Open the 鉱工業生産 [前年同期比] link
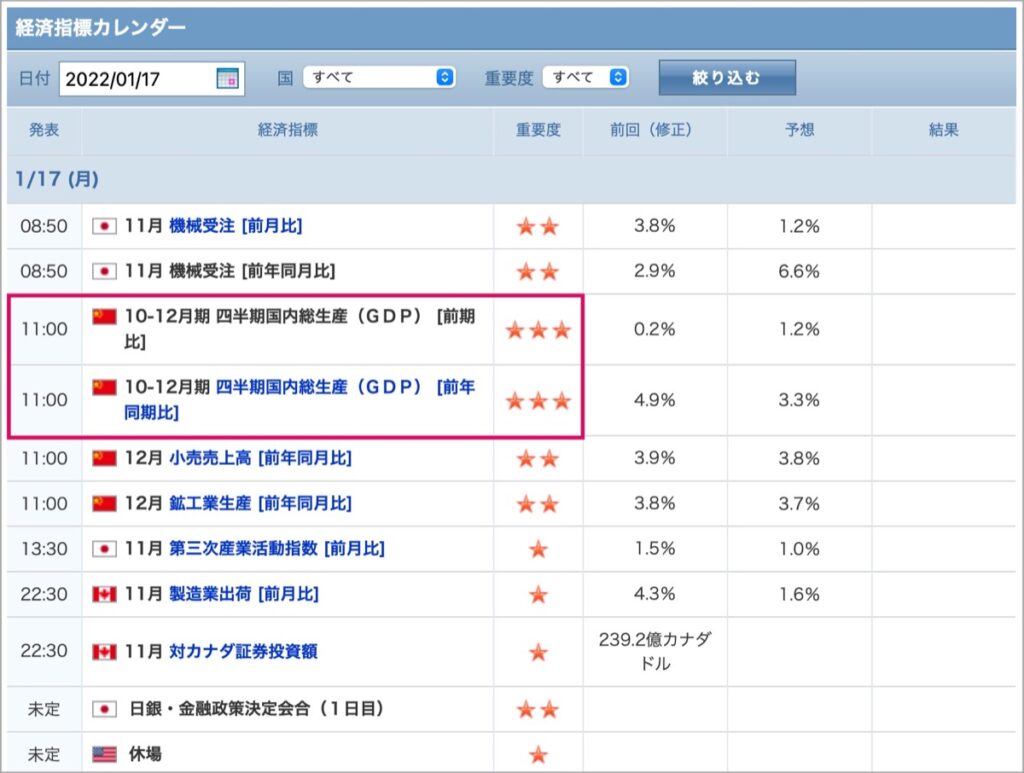The image size is (1024, 773). coord(260,503)
